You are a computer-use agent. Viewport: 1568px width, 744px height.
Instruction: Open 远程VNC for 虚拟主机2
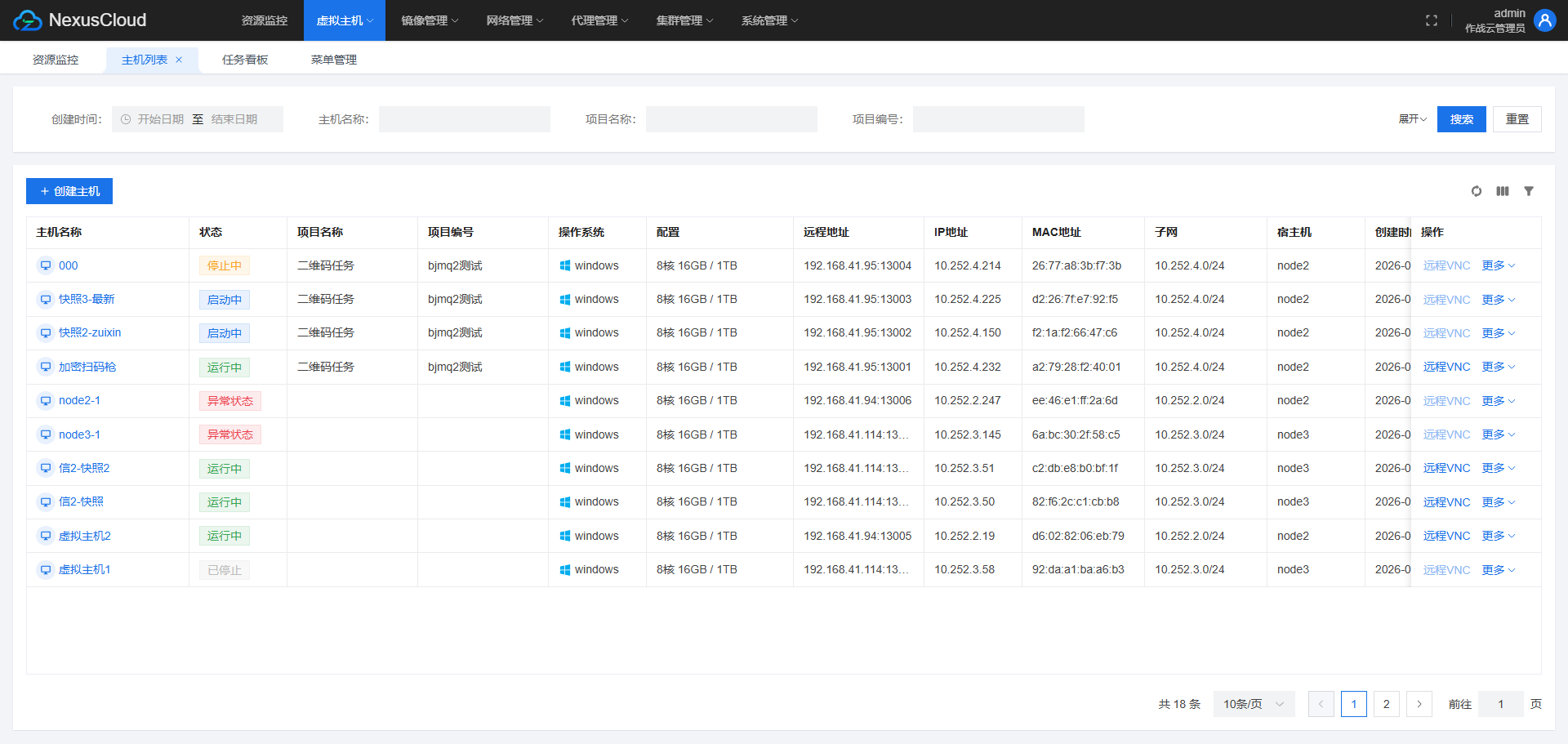[1445, 536]
